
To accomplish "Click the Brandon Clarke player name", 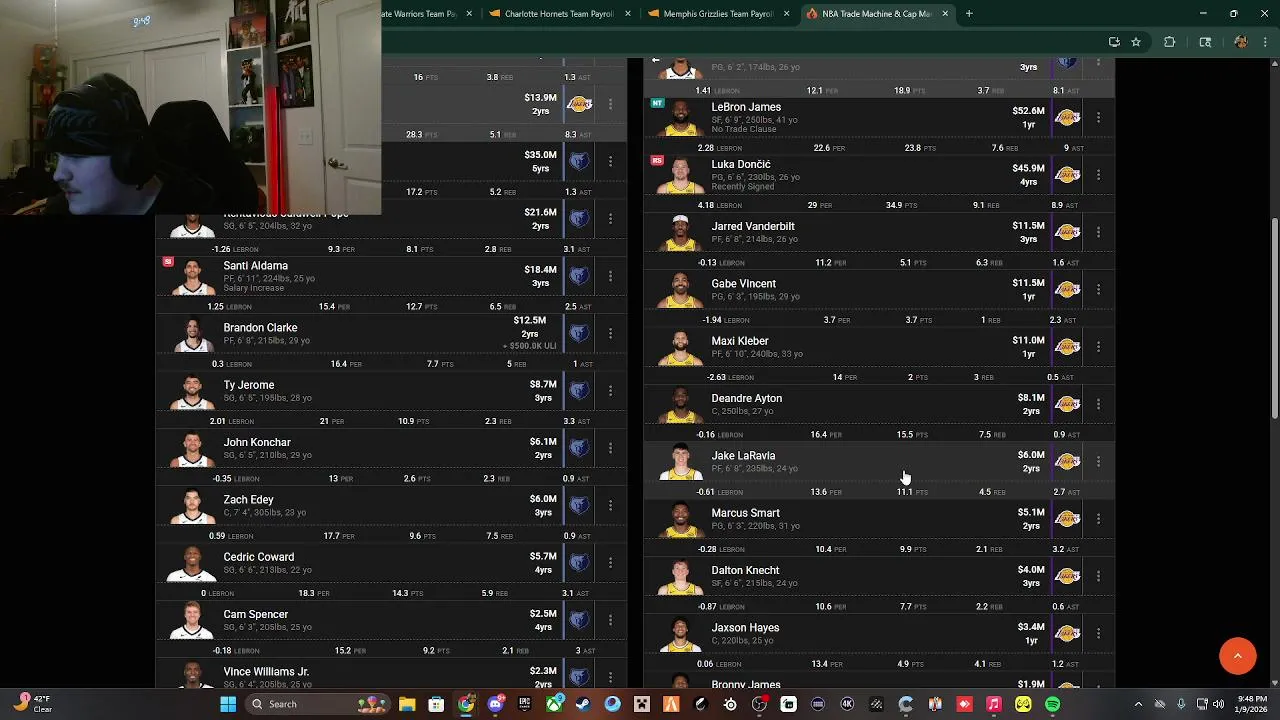I will pos(260,328).
